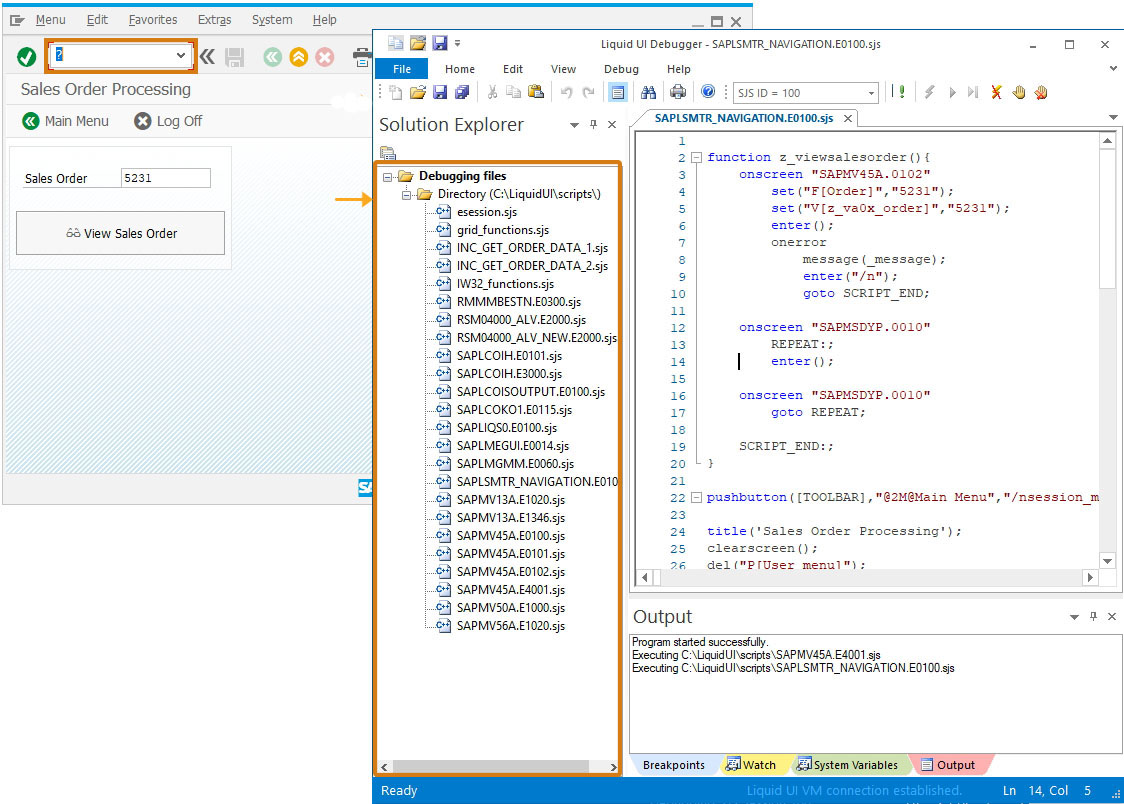
Task: Open the Favorites menu in SAP window
Action: point(153,20)
